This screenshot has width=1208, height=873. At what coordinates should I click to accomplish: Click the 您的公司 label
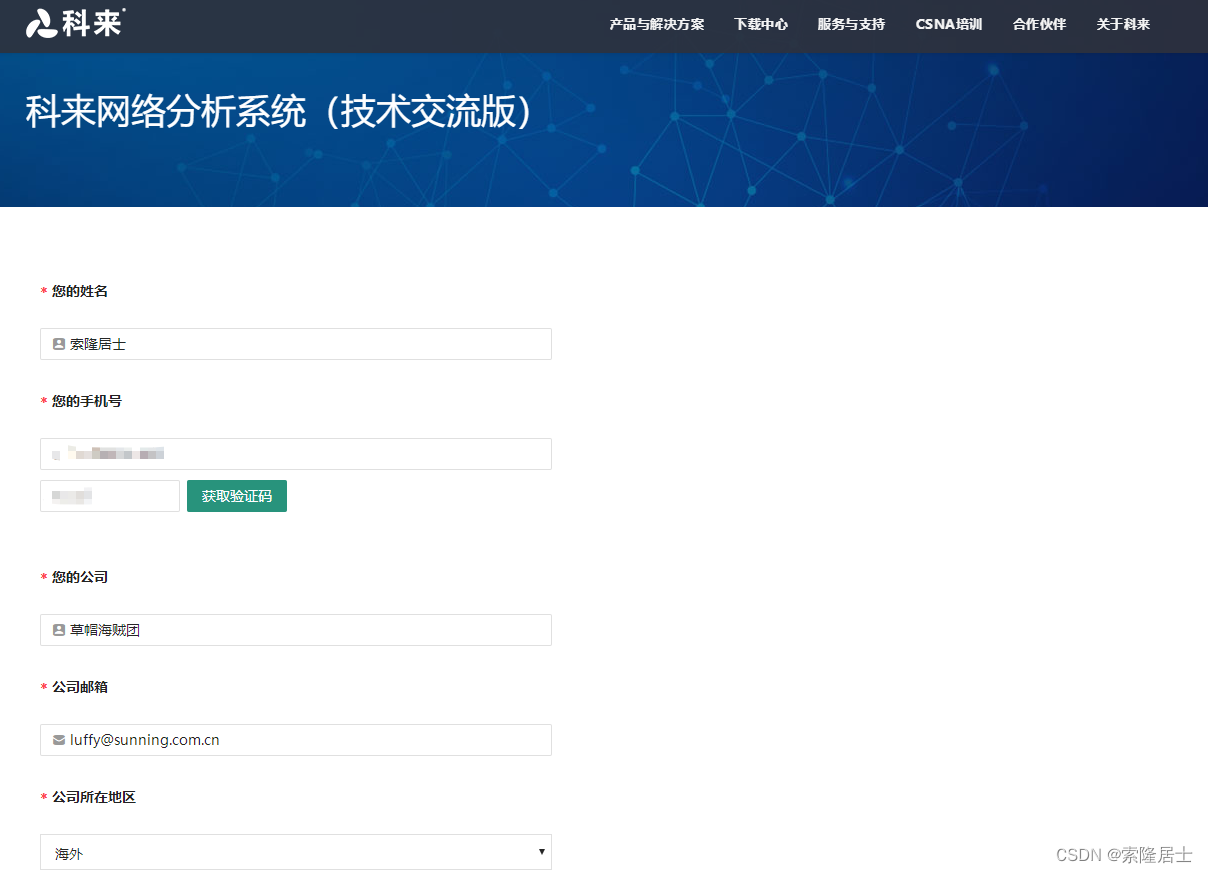click(80, 577)
